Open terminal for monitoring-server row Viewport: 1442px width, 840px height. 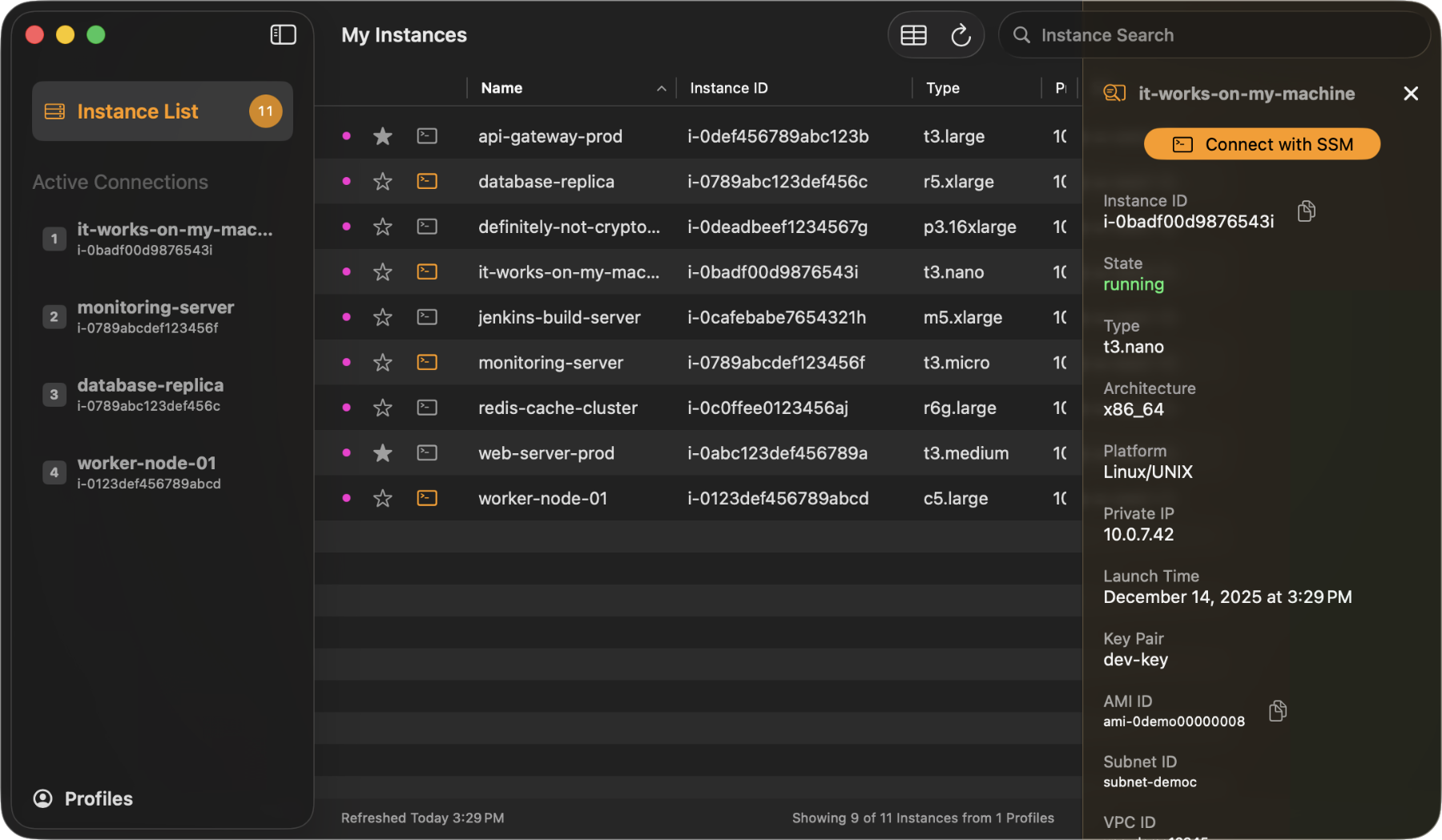[x=427, y=362]
